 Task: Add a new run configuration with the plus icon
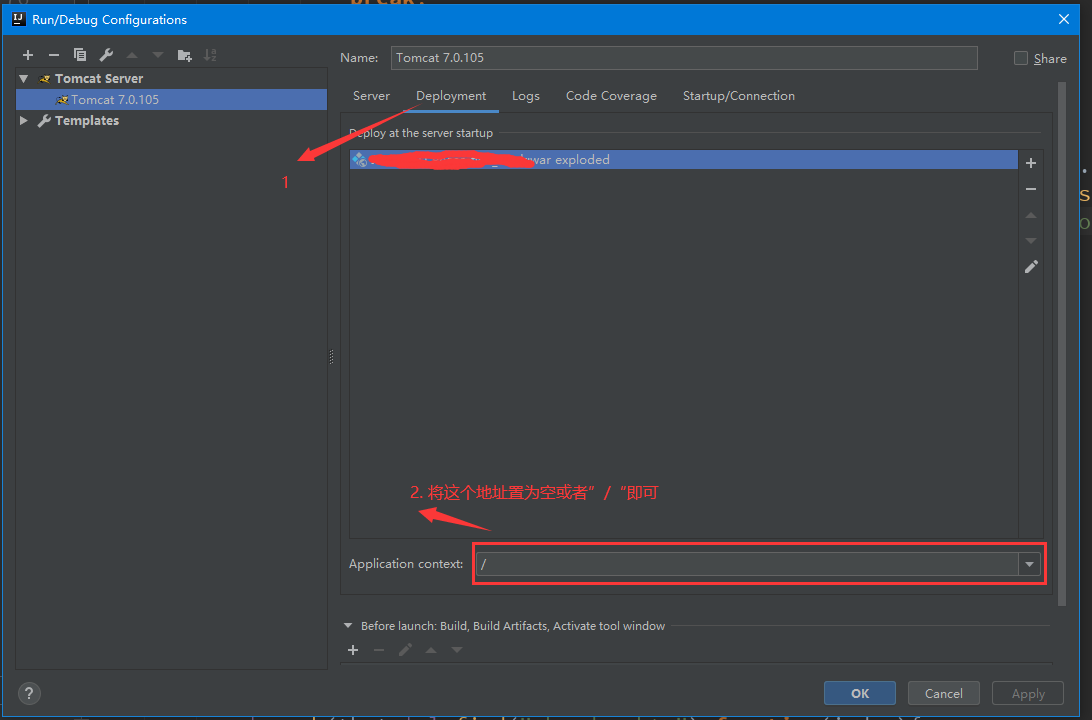pyautogui.click(x=28, y=55)
